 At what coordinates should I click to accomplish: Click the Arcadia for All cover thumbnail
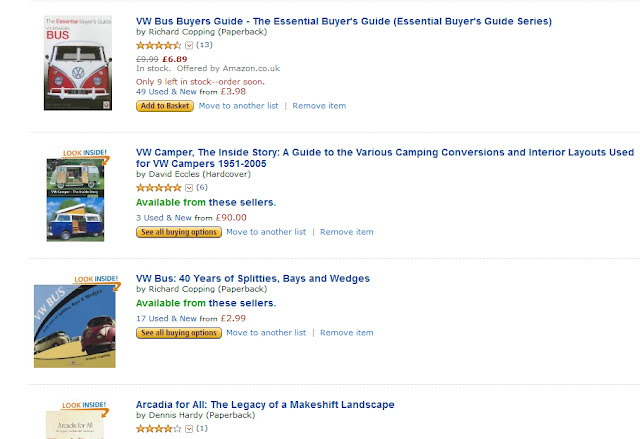click(x=75, y=425)
